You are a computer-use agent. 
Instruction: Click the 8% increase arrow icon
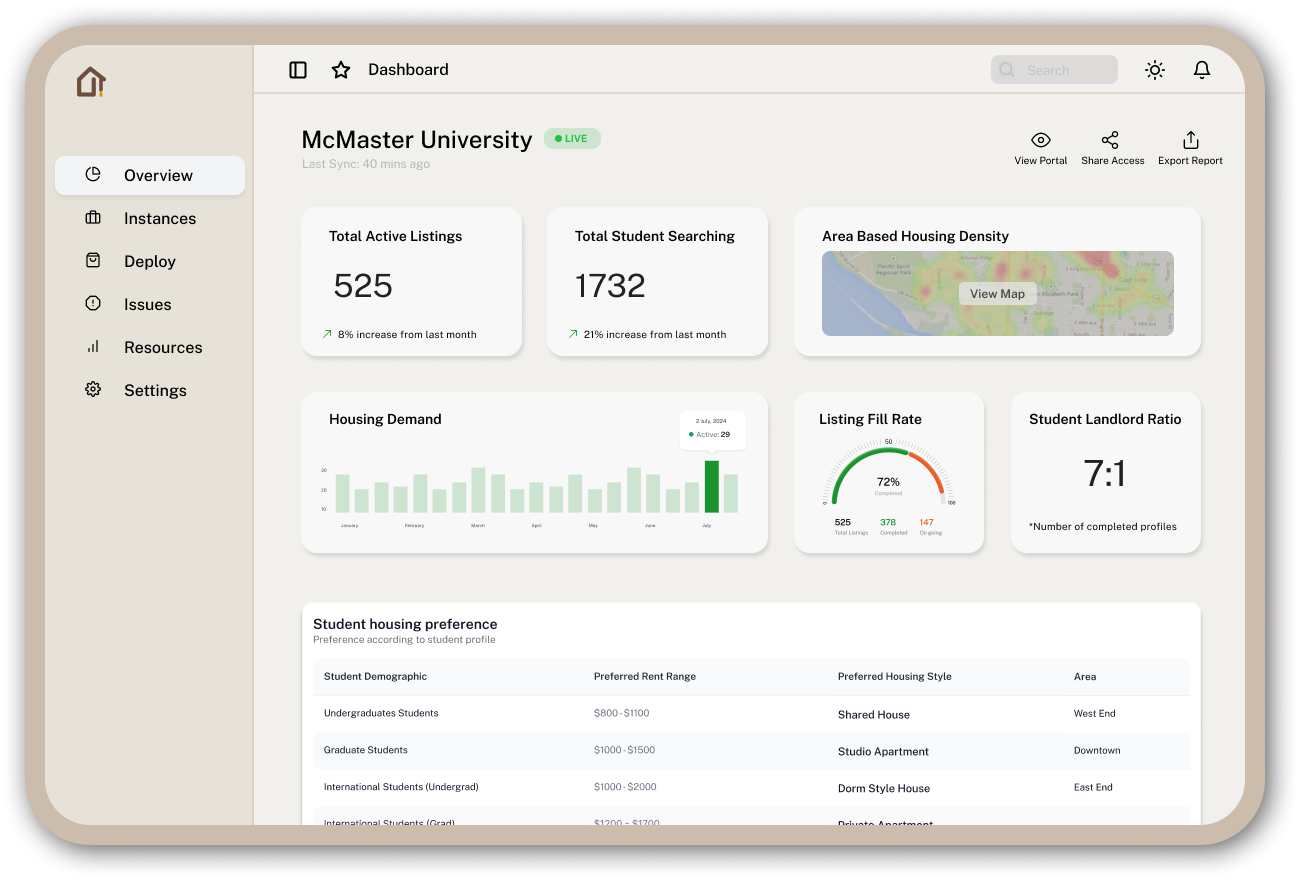pyautogui.click(x=327, y=334)
